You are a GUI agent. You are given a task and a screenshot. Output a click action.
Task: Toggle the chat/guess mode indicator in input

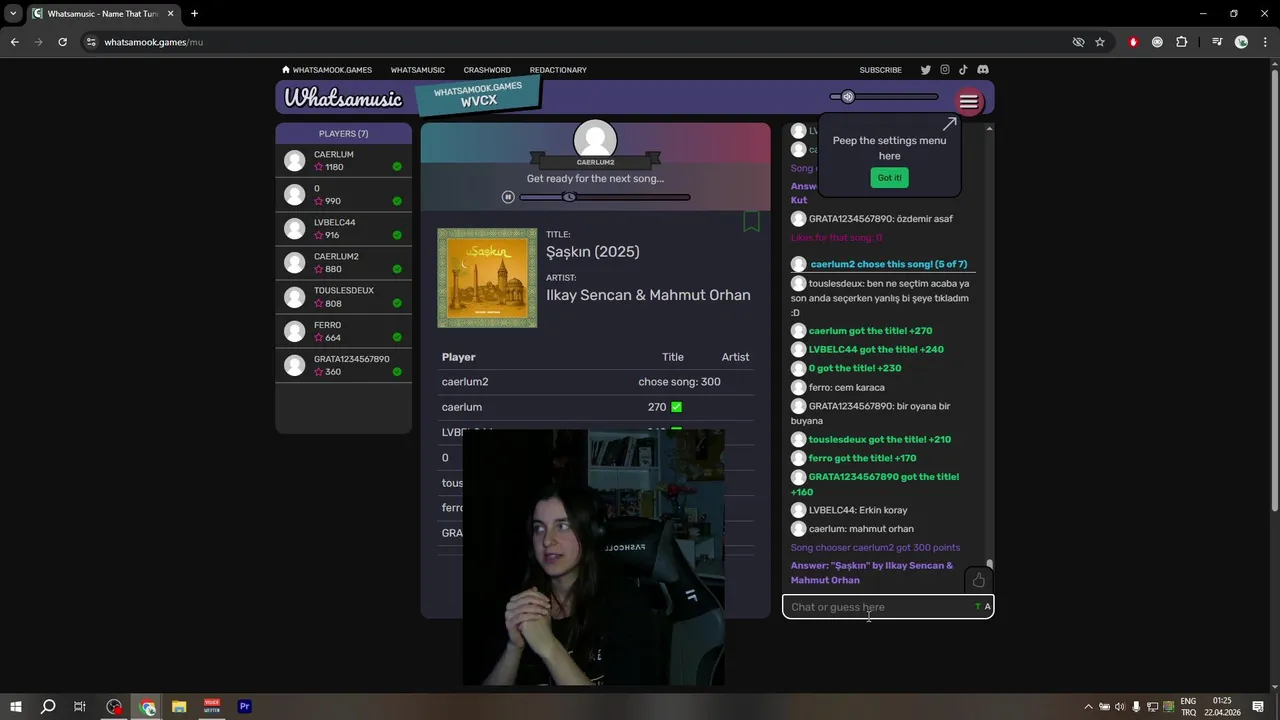pos(983,607)
